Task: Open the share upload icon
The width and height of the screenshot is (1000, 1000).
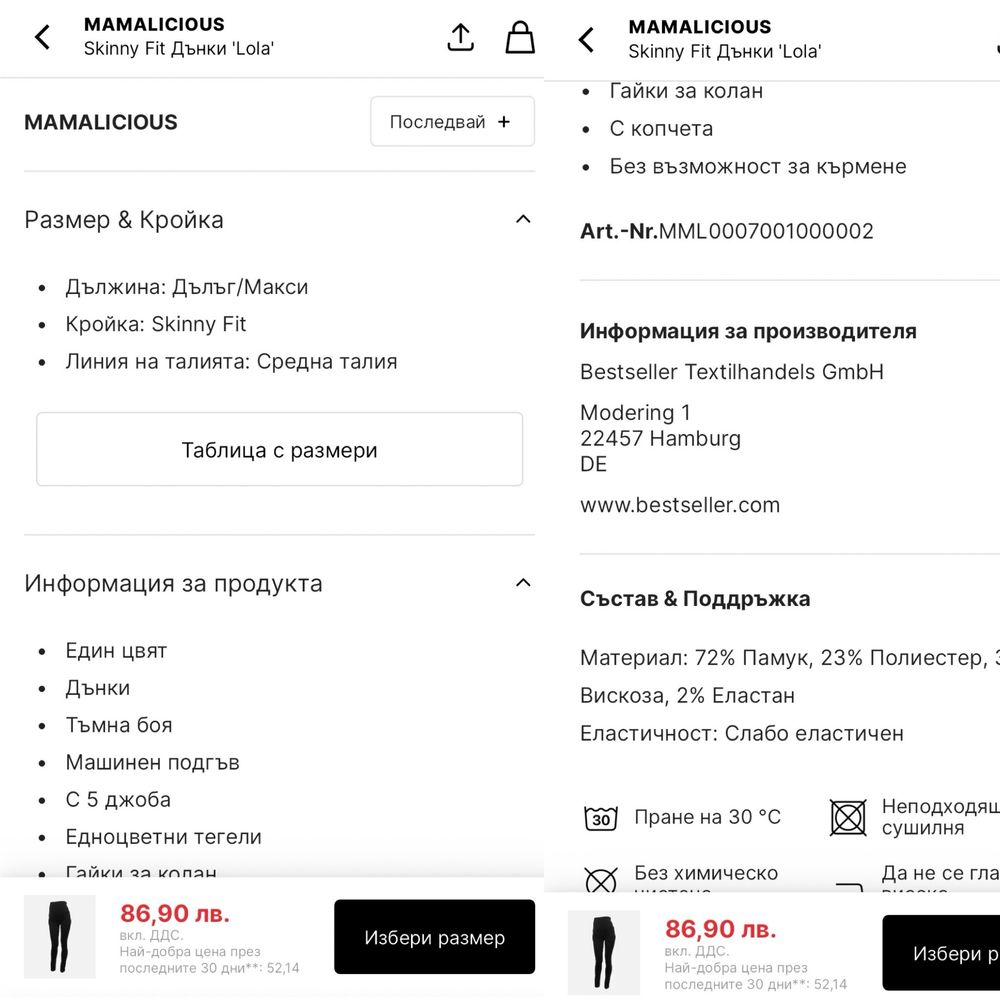Action: tap(460, 37)
